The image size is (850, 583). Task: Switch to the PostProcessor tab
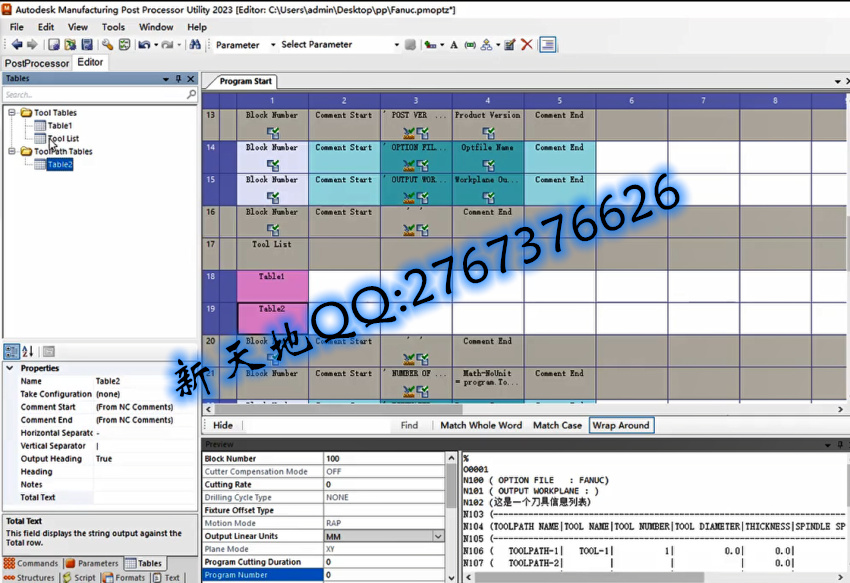37,63
